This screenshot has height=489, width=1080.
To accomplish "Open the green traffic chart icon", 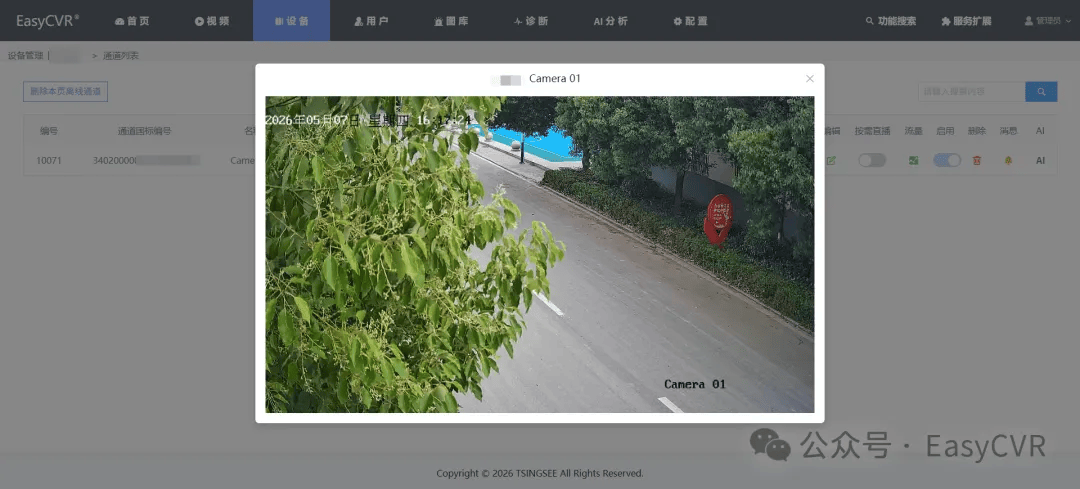I will [x=913, y=160].
